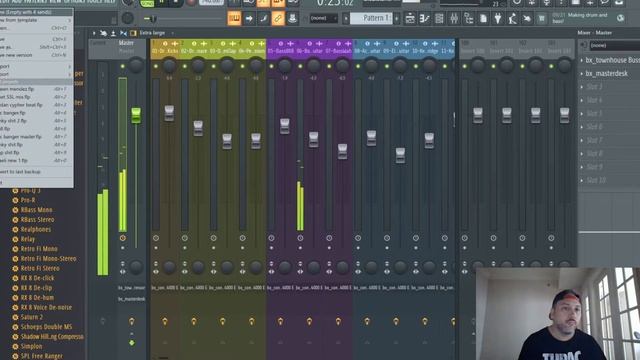640x360 pixels.
Task: Mute the 05-Bass808 track LED
Action: [271, 66]
